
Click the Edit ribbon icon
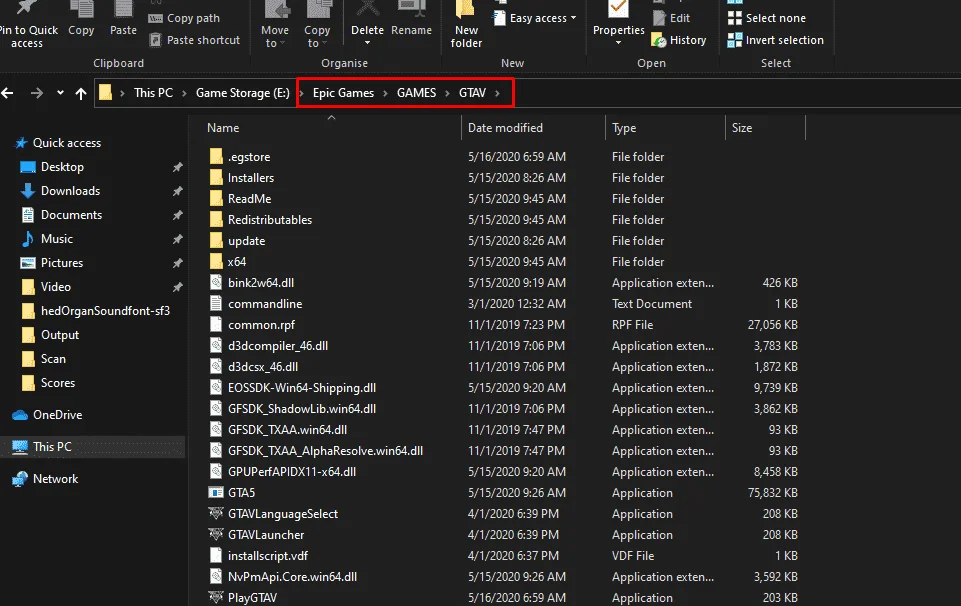659,18
